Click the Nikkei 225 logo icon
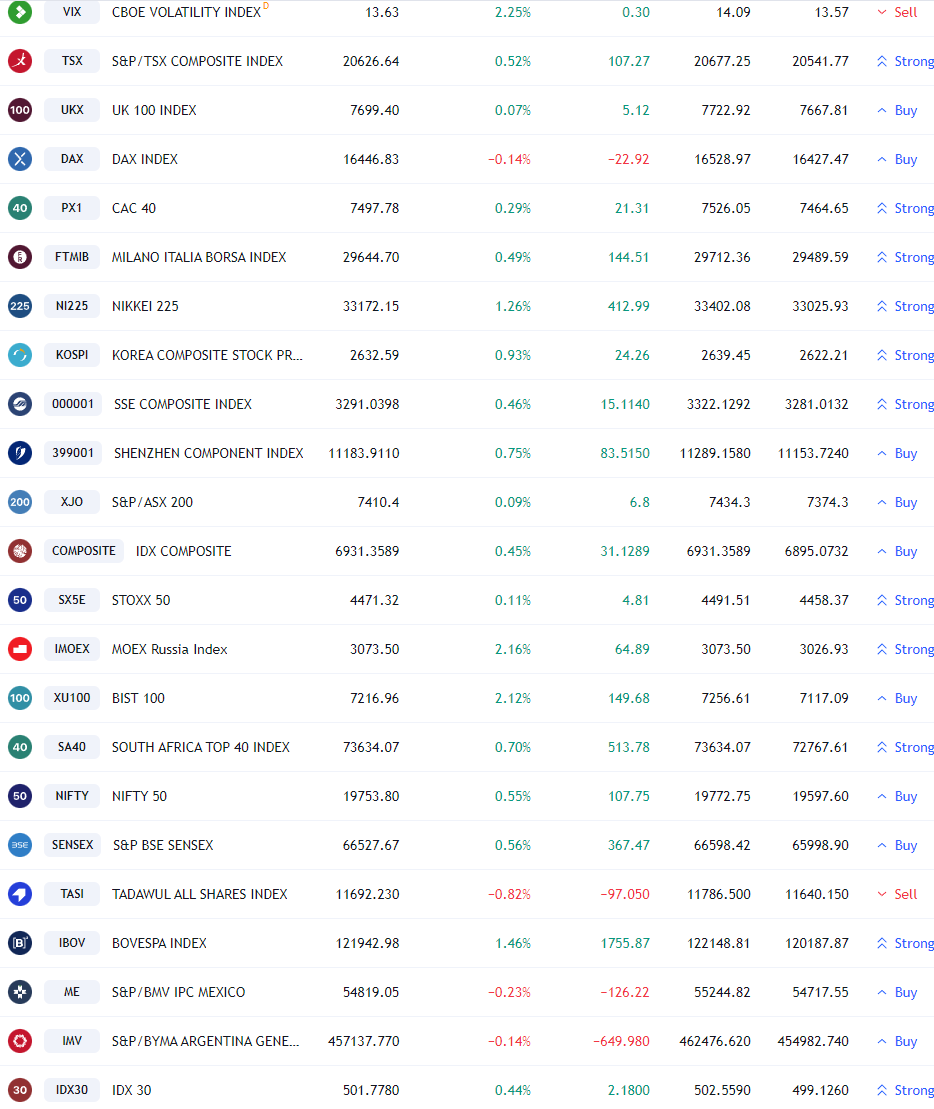 (x=20, y=306)
